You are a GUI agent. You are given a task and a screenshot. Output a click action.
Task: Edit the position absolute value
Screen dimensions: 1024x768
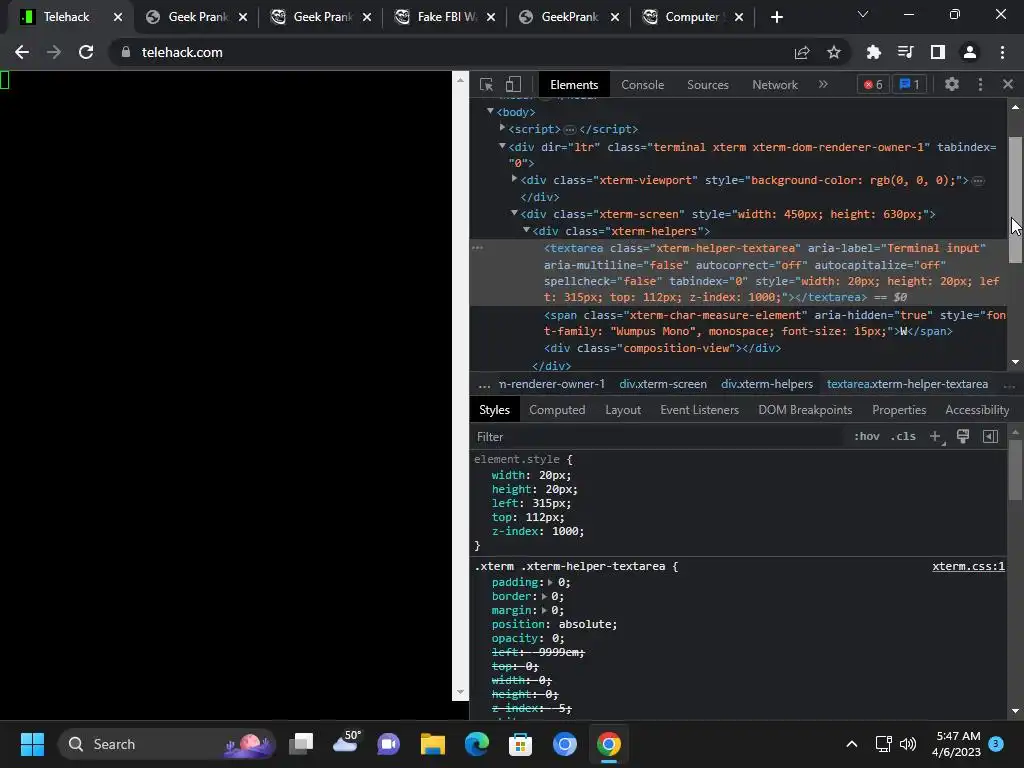[586, 624]
